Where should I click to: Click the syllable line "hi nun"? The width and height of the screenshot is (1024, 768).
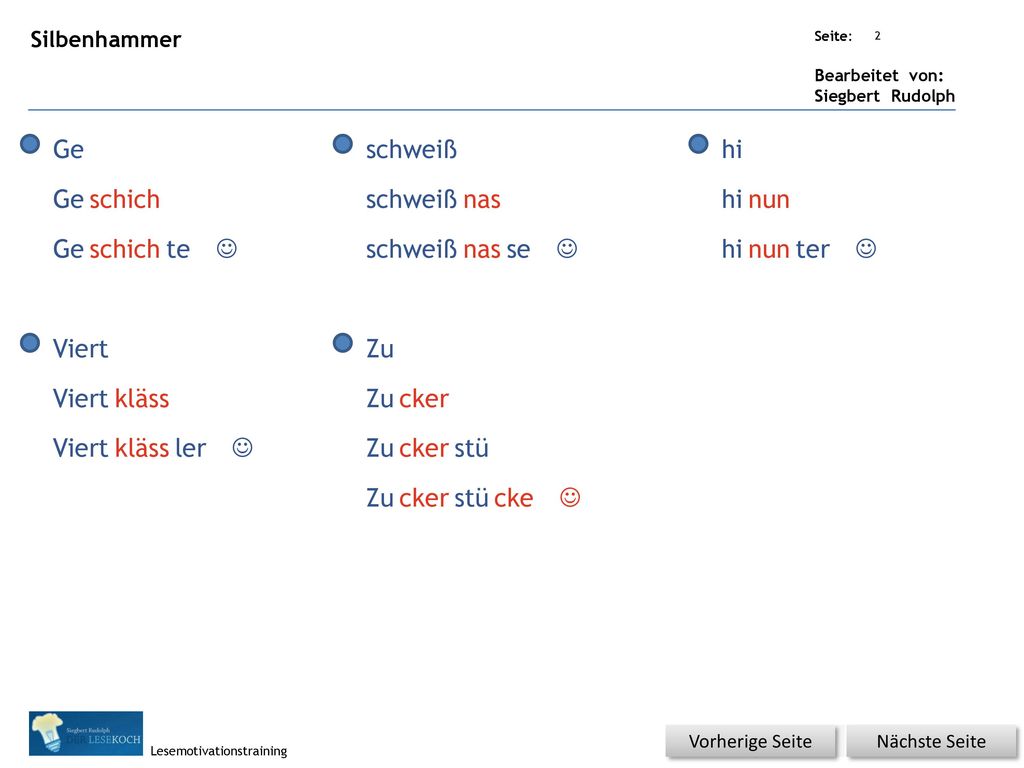click(x=756, y=199)
